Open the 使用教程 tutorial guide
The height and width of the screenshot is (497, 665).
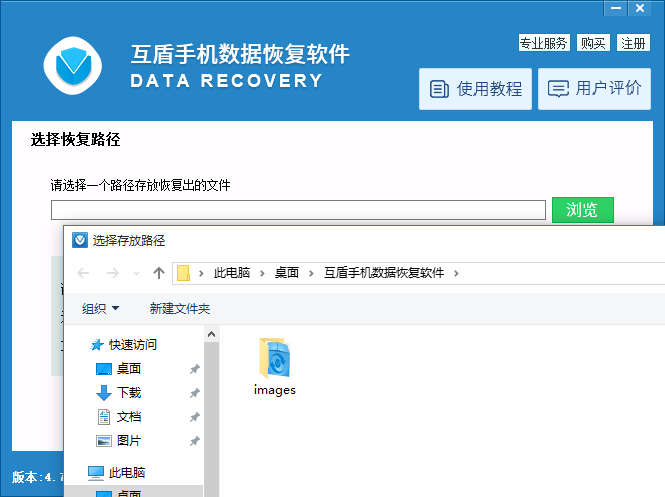[476, 89]
